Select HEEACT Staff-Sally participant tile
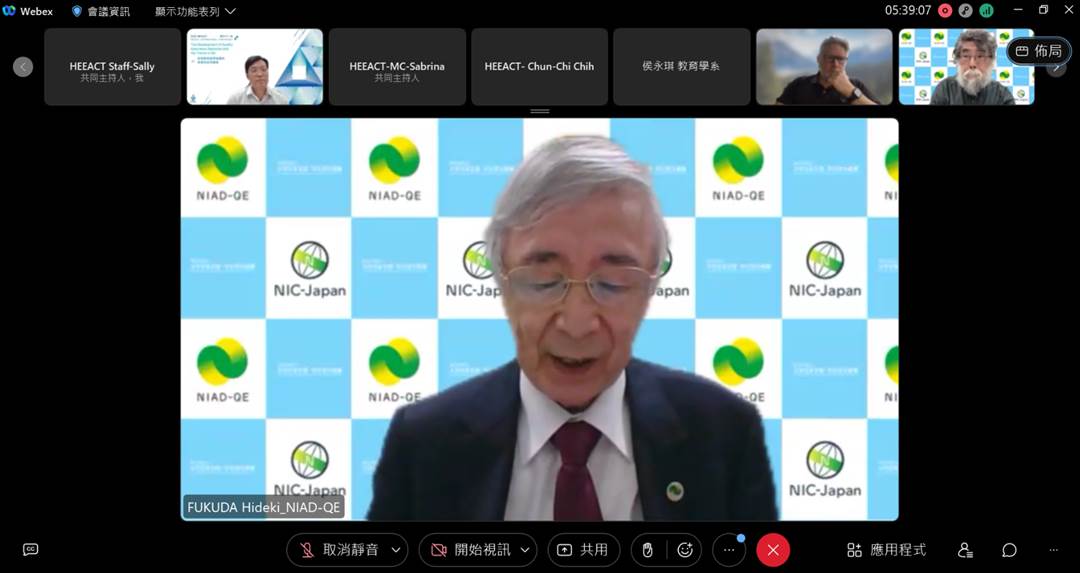Image resolution: width=1080 pixels, height=573 pixels. pos(112,67)
